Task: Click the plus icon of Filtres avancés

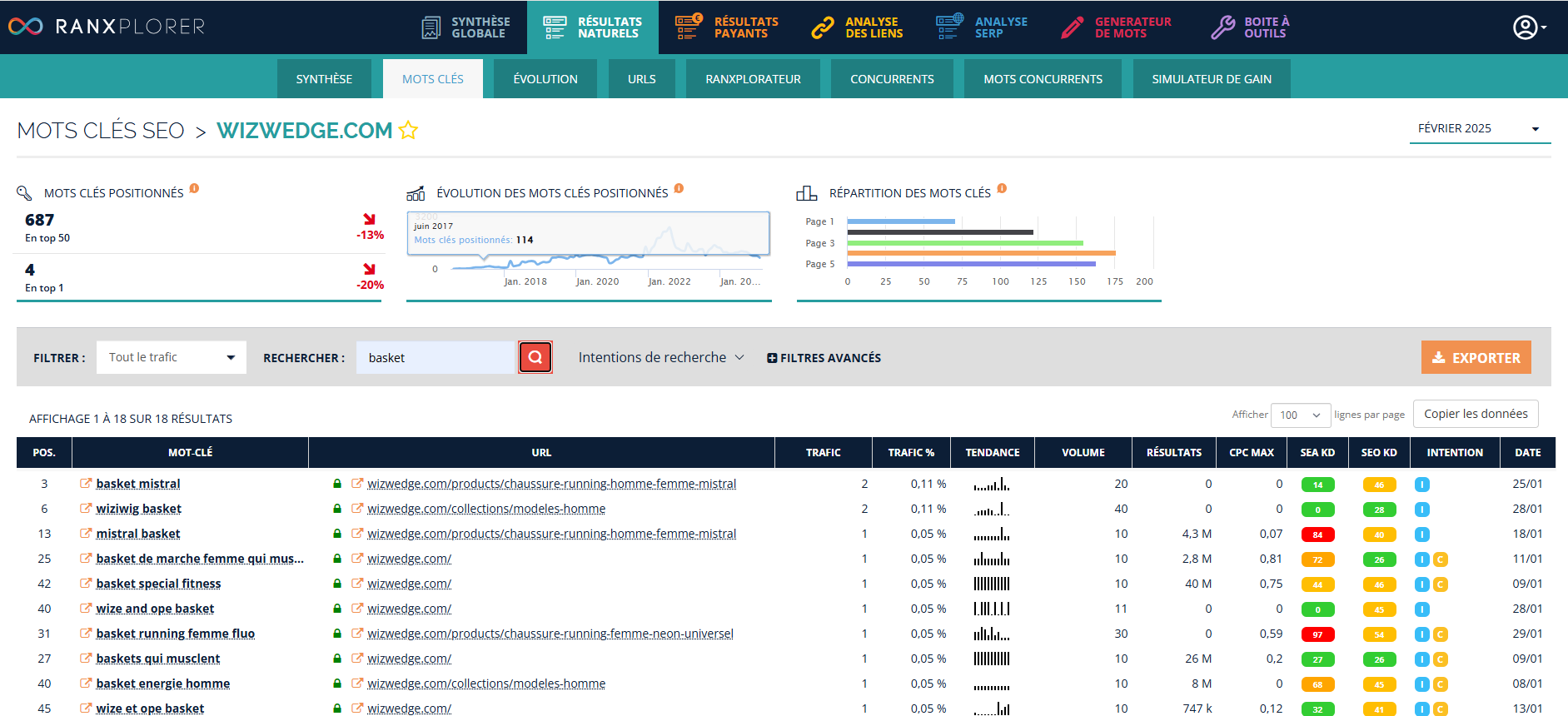Action: coord(772,358)
